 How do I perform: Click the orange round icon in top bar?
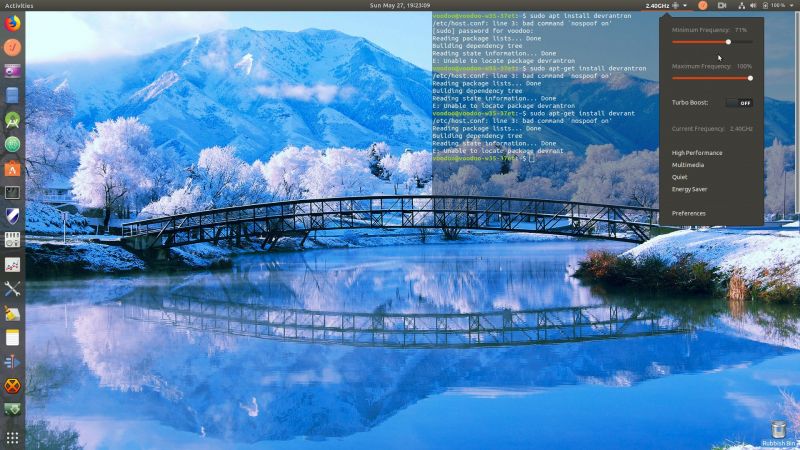tap(702, 5)
